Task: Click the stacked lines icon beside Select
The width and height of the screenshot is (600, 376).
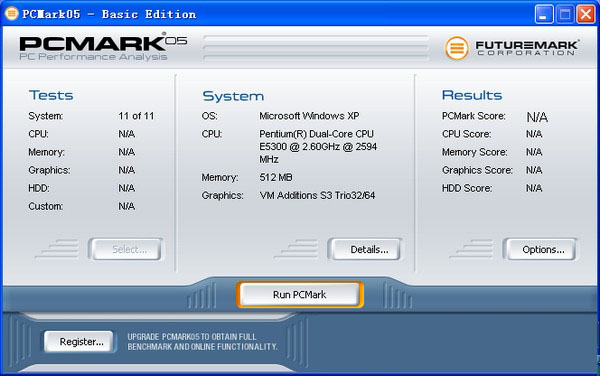Action: pyautogui.click(x=57, y=249)
